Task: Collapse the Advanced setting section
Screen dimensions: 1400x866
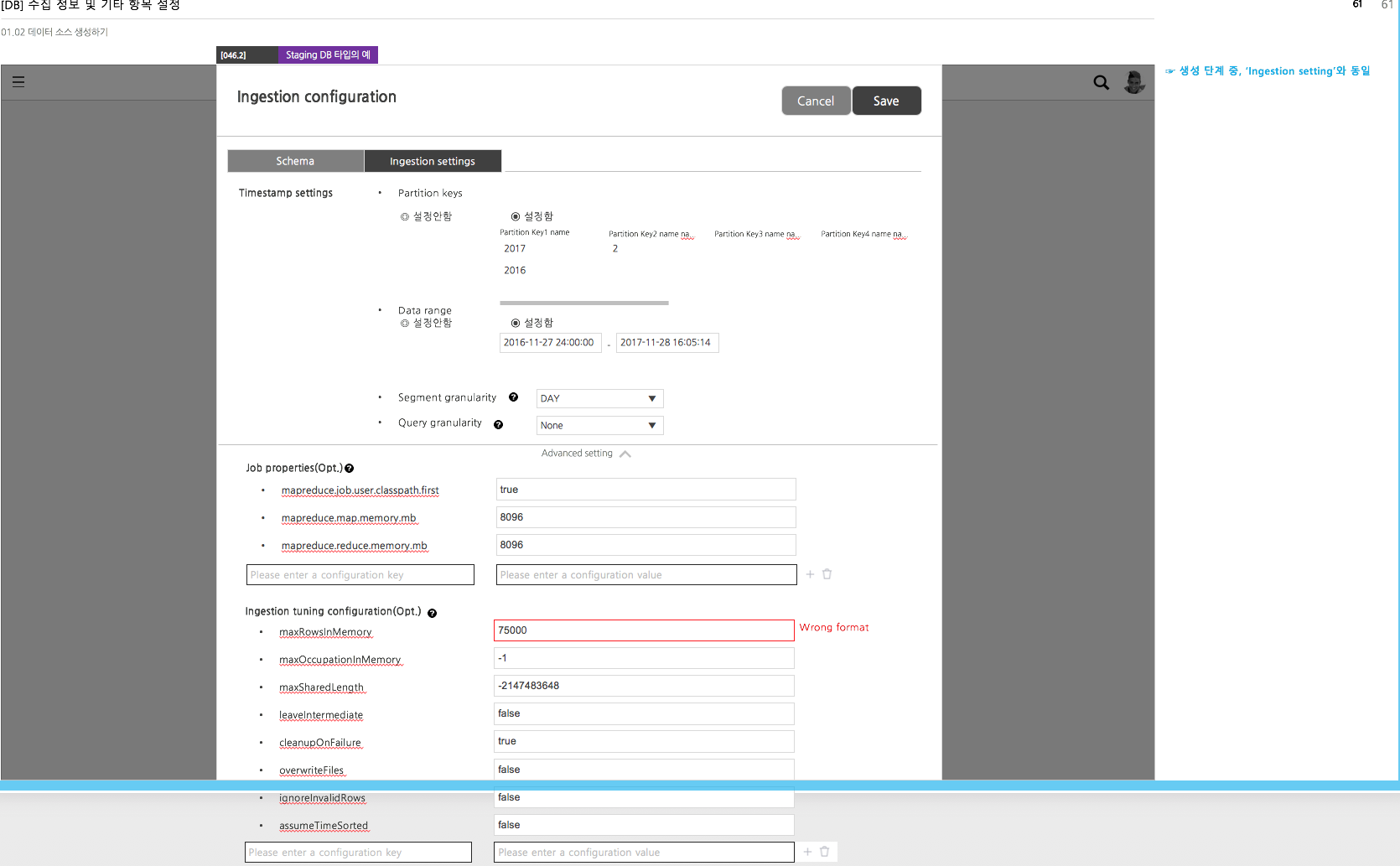Action: [x=586, y=454]
